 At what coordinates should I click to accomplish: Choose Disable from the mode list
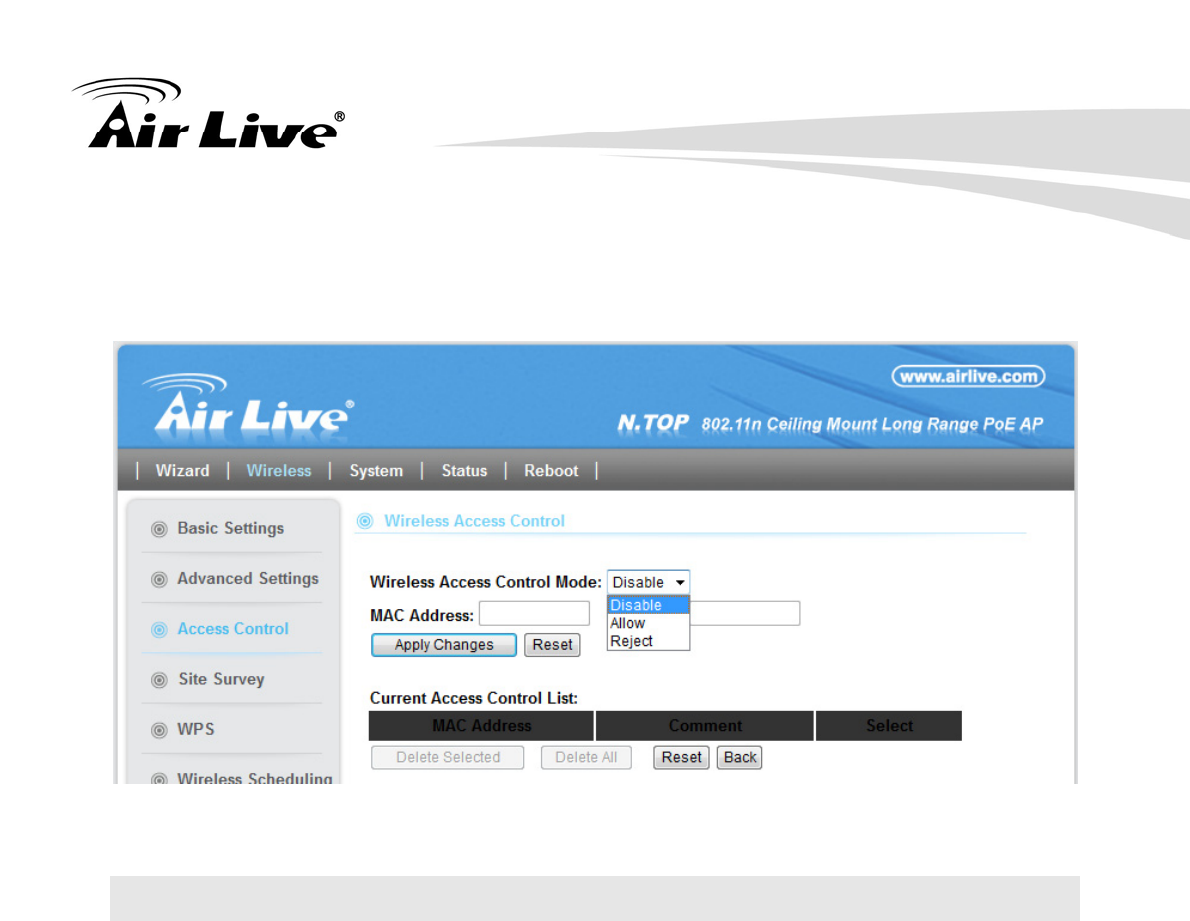pos(648,605)
